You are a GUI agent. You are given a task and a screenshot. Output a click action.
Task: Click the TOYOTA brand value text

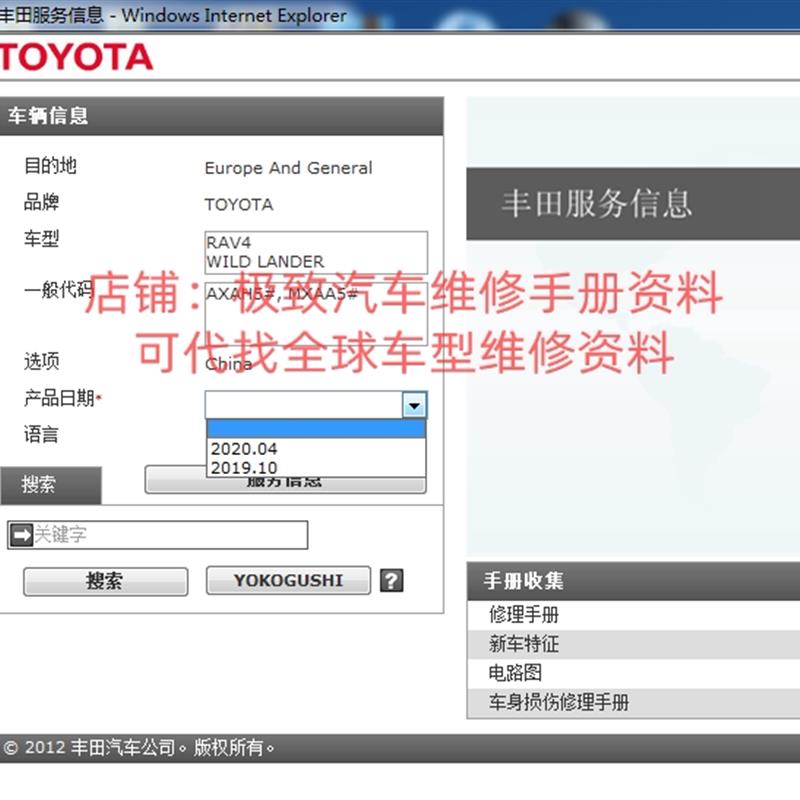[x=239, y=205]
